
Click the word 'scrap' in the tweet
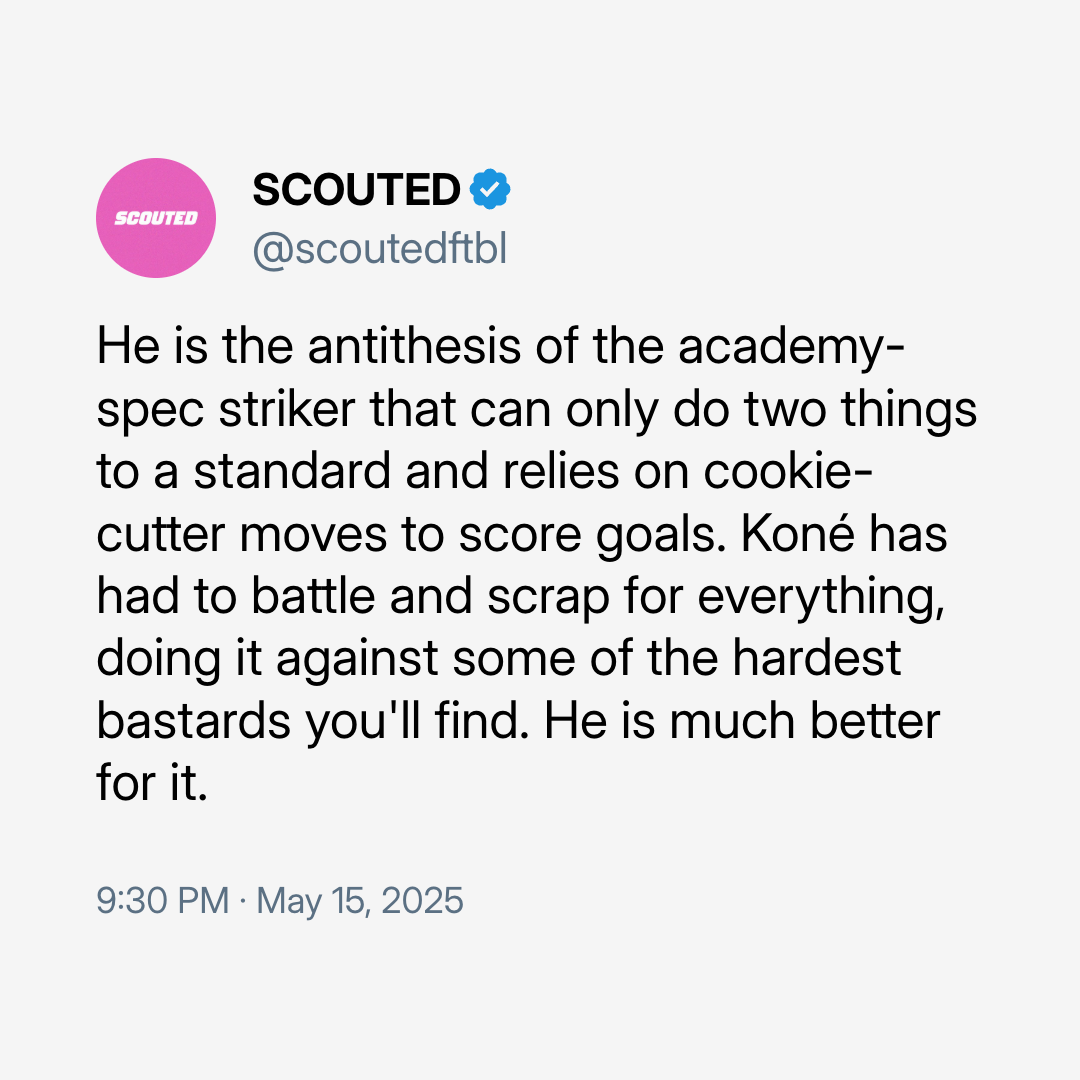click(x=548, y=598)
